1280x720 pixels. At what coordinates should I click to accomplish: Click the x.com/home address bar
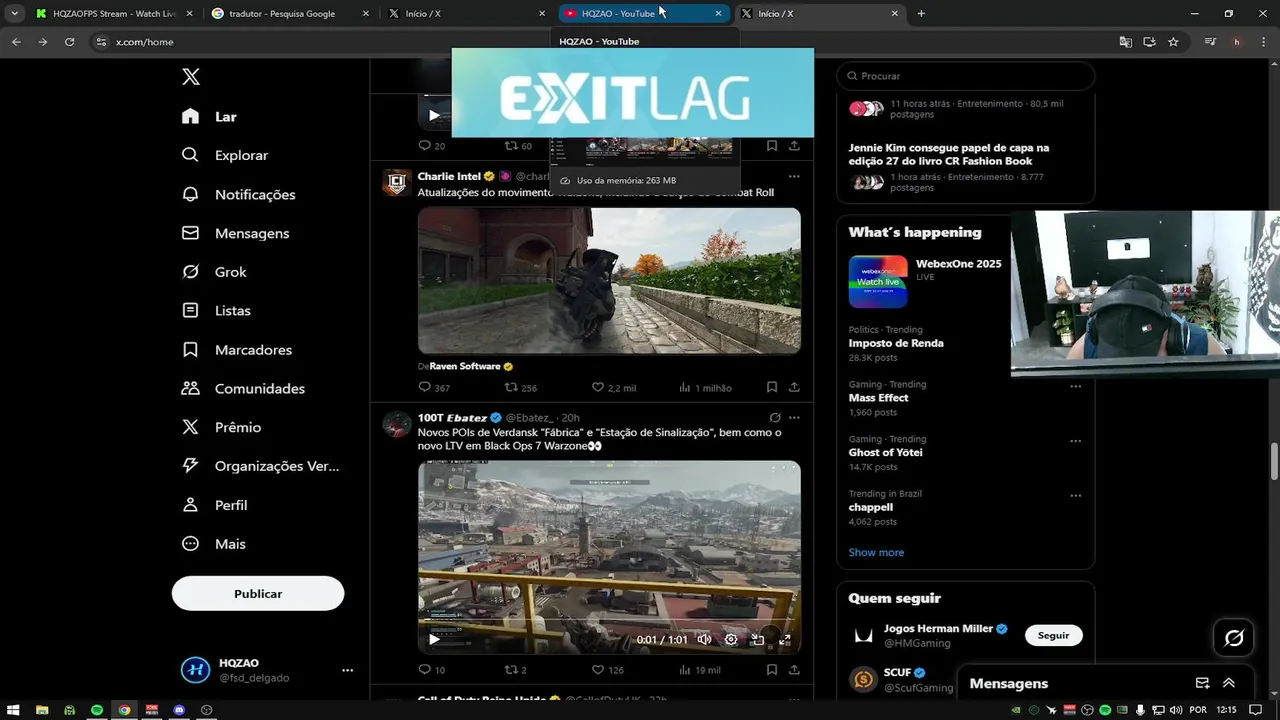(x=600, y=42)
